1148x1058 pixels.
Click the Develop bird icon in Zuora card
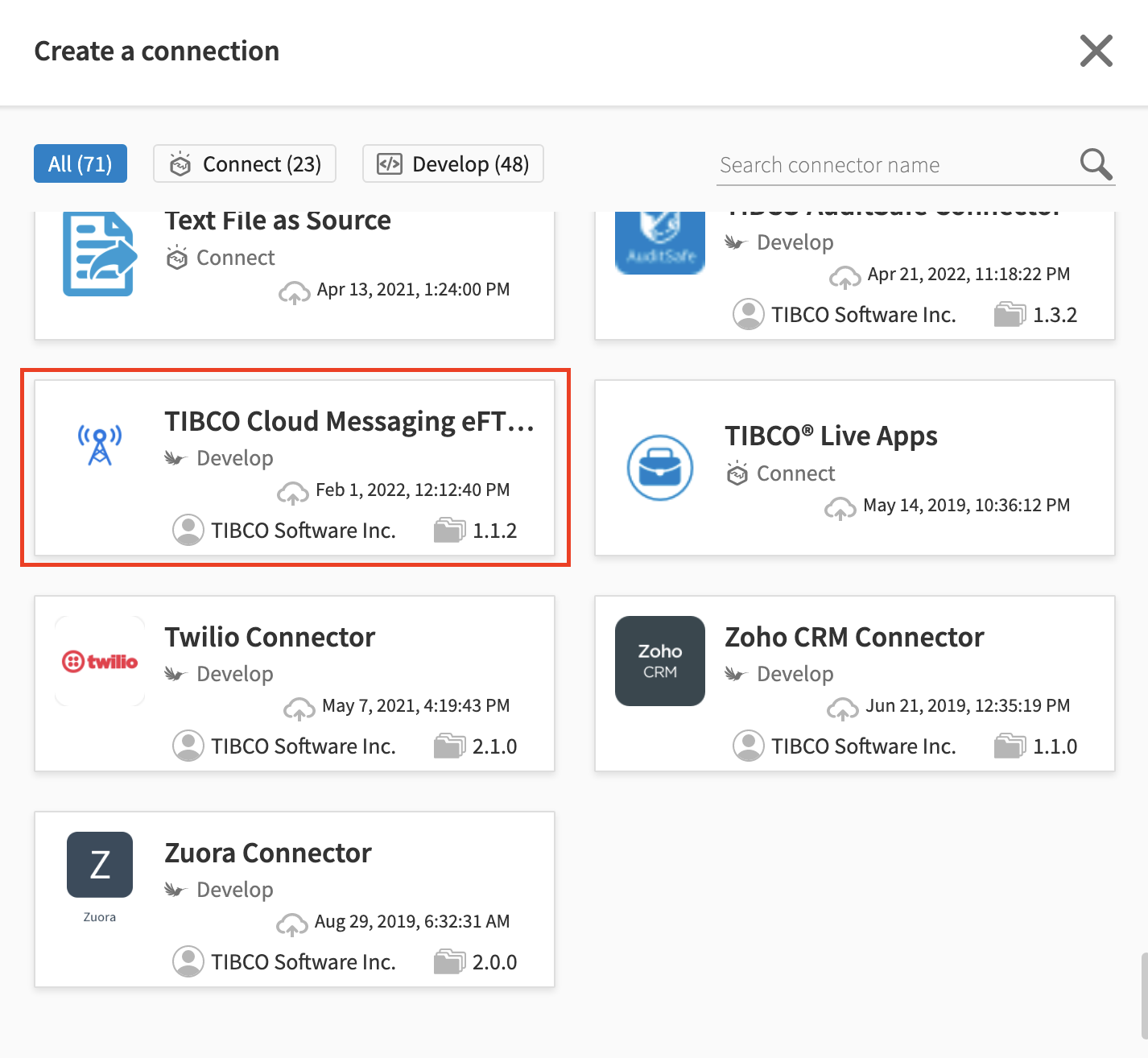click(176, 889)
